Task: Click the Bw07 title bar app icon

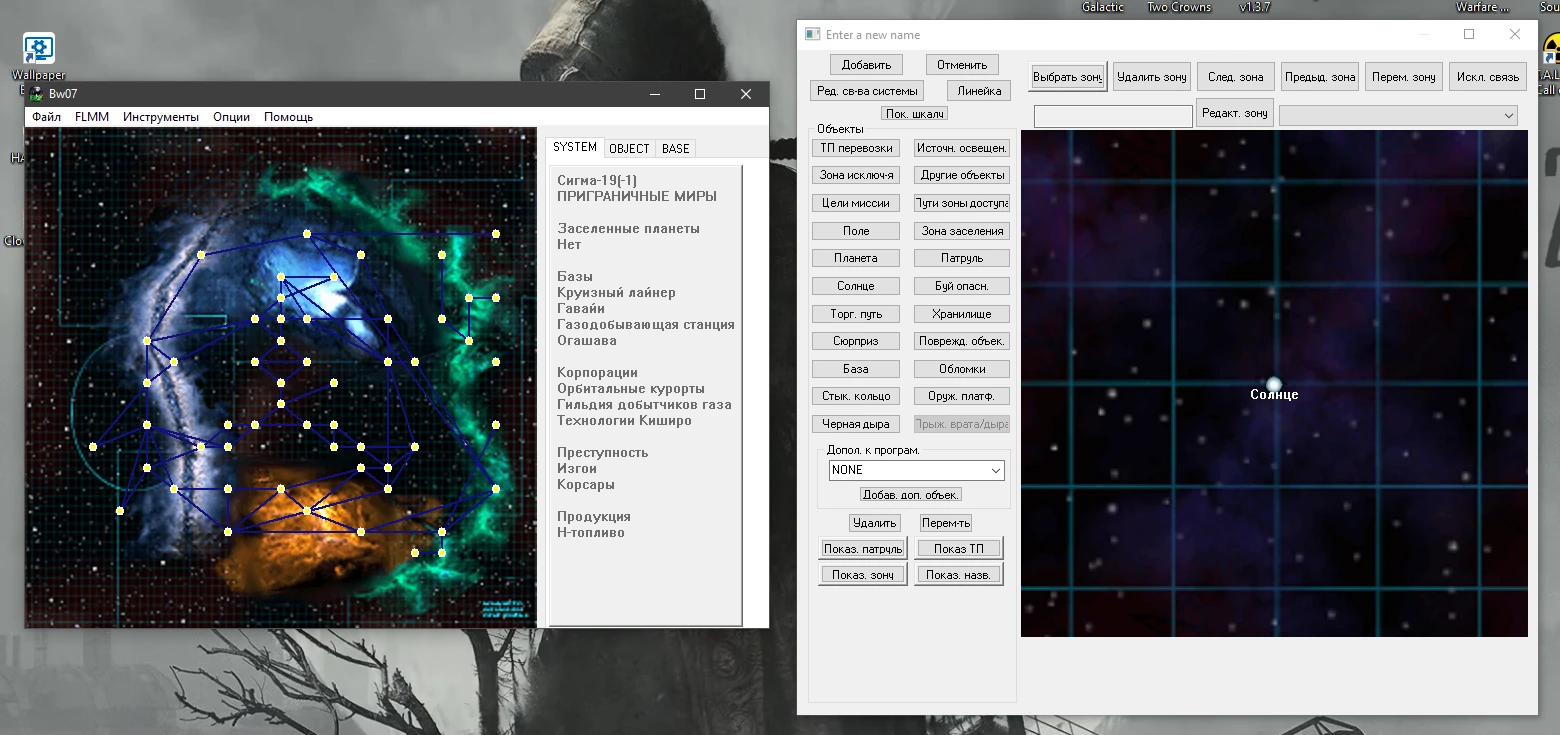Action: [37, 94]
